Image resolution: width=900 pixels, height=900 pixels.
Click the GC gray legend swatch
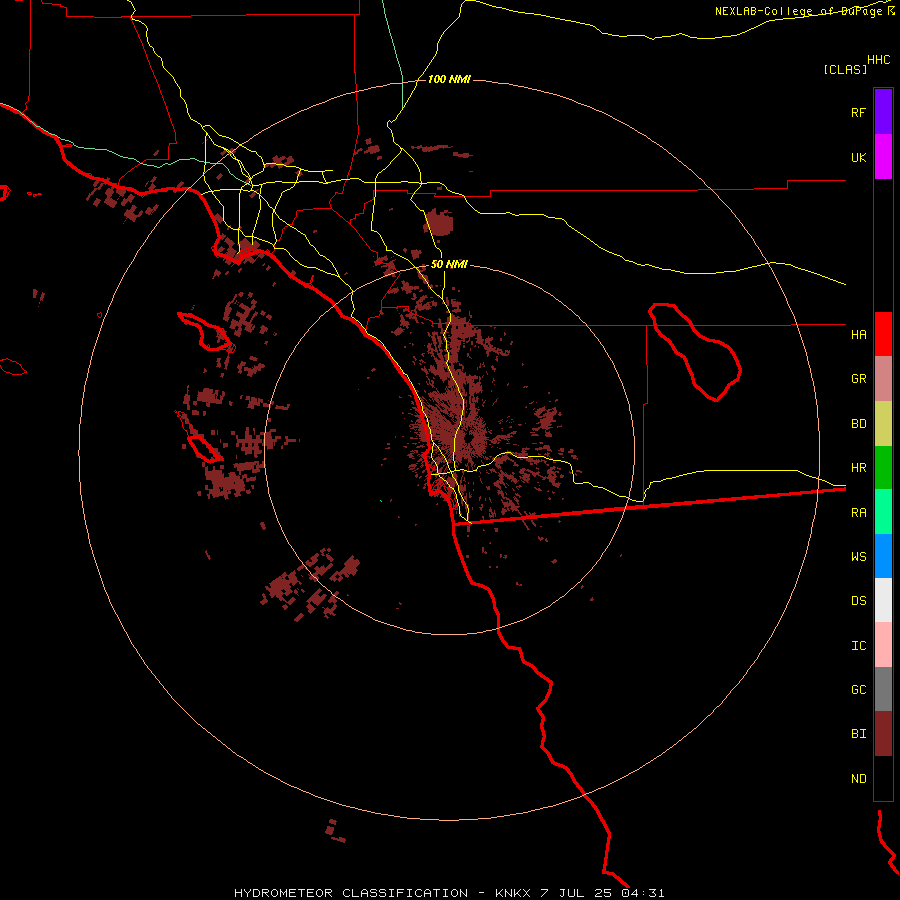click(x=883, y=689)
